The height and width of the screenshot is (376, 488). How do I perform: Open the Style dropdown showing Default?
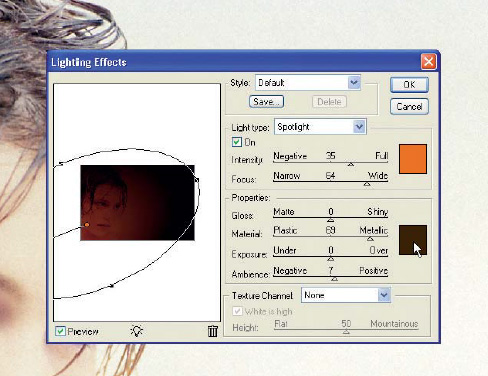click(308, 82)
